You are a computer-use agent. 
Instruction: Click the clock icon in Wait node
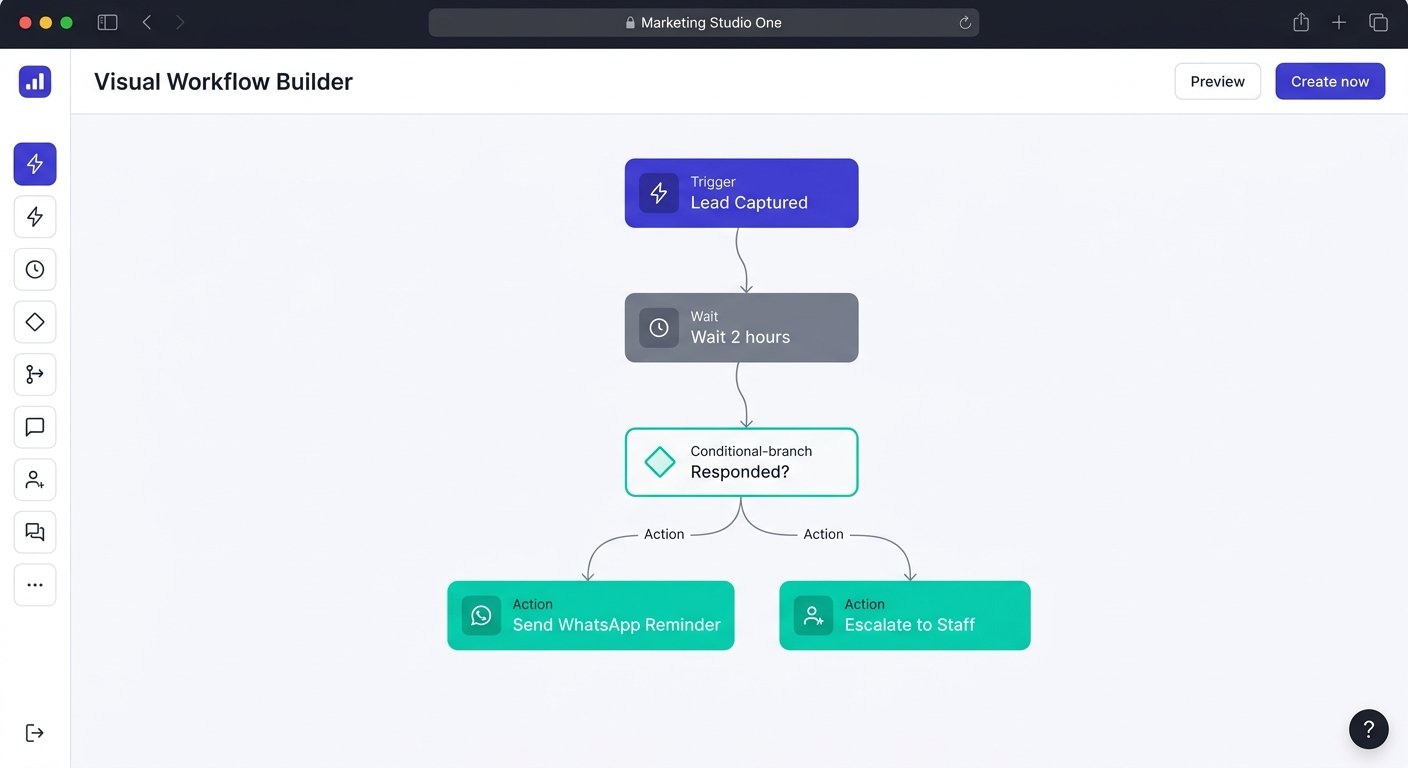click(659, 328)
